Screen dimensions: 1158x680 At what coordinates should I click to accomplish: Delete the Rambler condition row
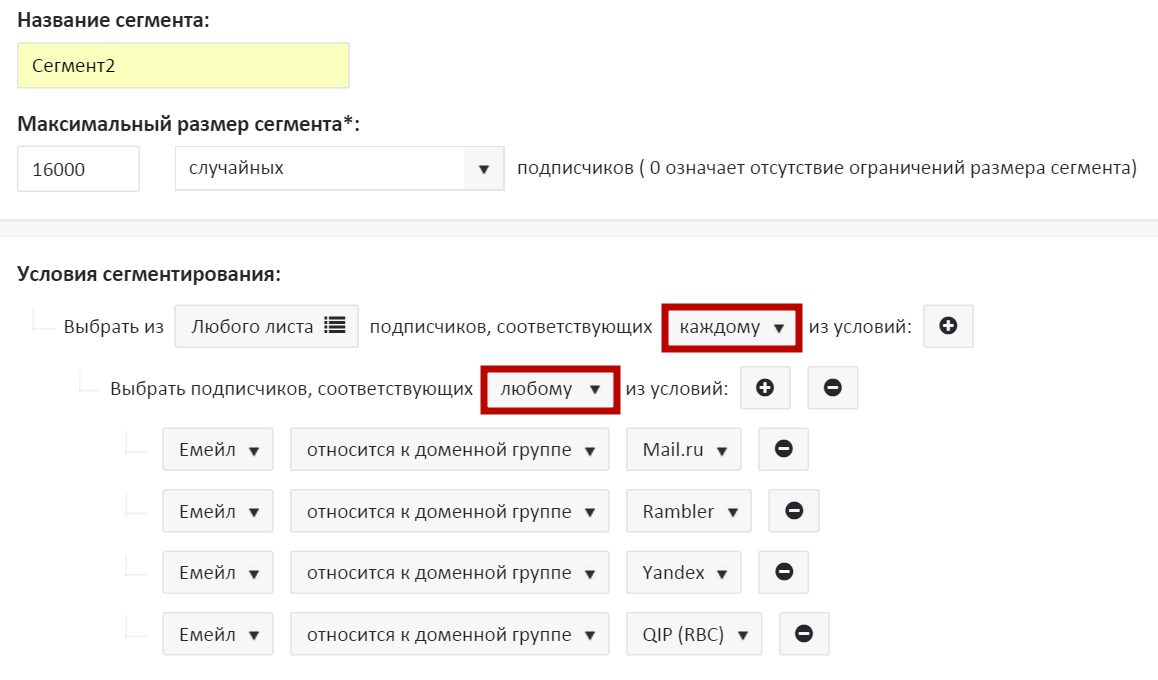(793, 511)
